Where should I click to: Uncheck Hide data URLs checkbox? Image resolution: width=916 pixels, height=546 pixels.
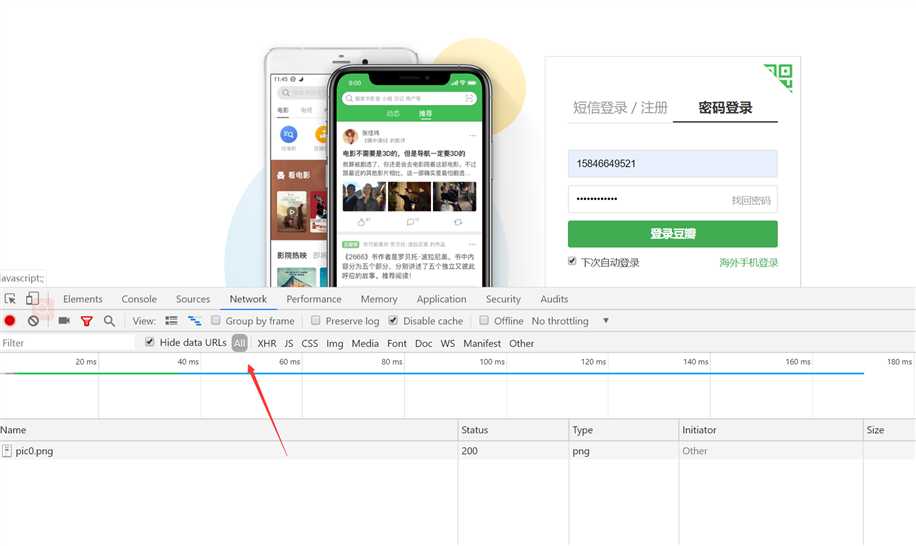150,342
